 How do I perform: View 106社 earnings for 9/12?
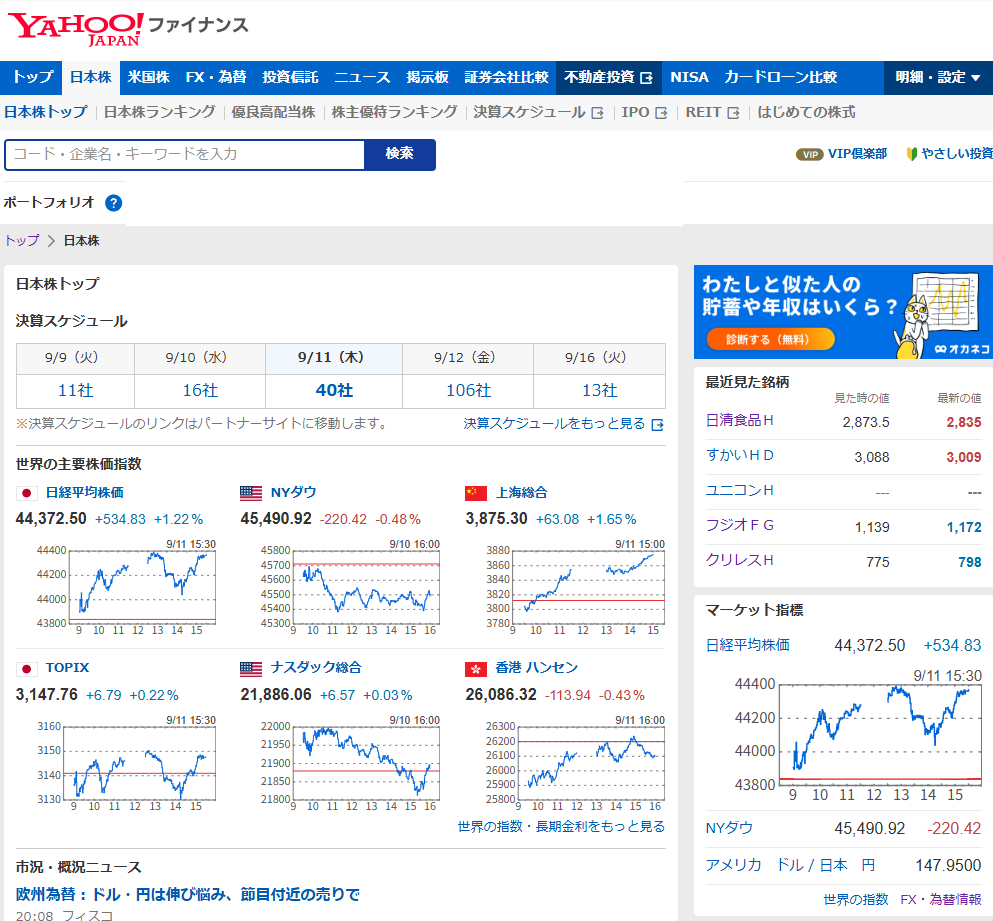point(469,390)
